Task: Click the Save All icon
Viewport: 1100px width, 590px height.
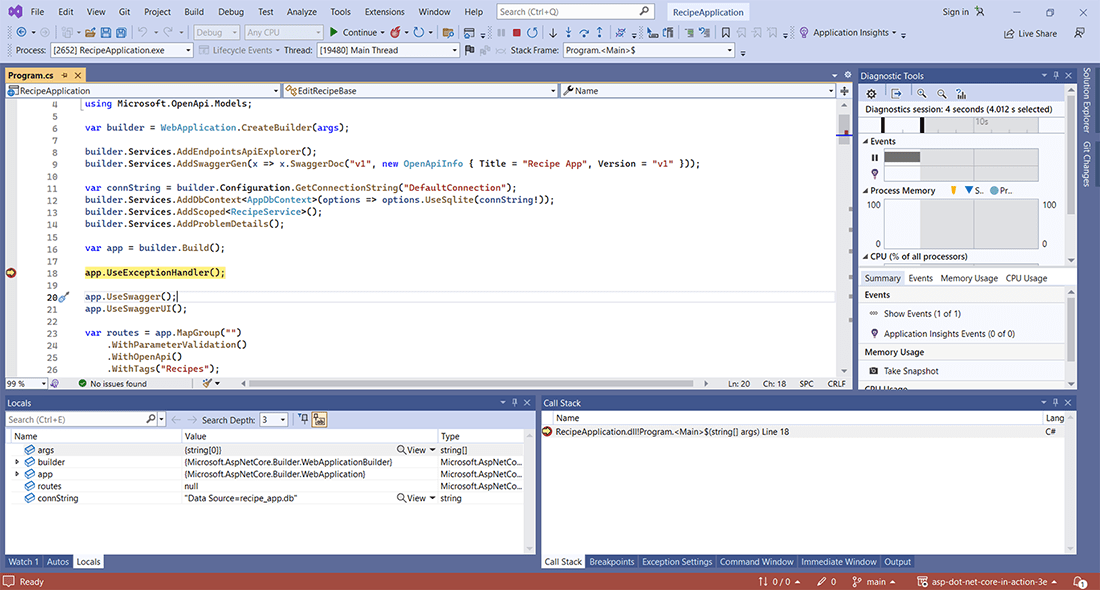Action: tap(121, 32)
